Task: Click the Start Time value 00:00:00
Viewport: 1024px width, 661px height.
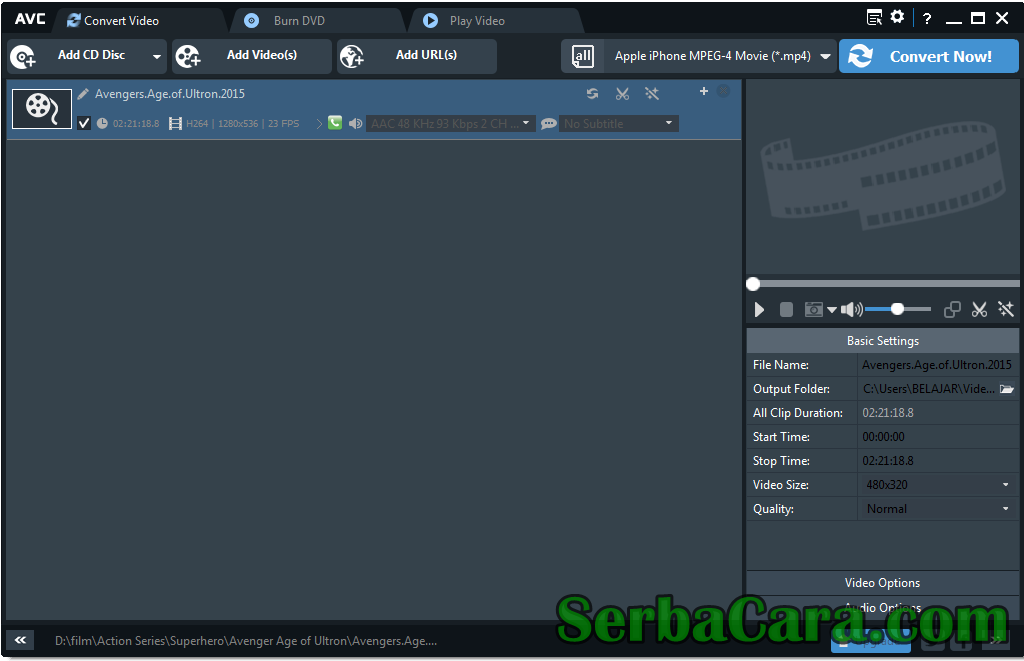Action: (883, 437)
